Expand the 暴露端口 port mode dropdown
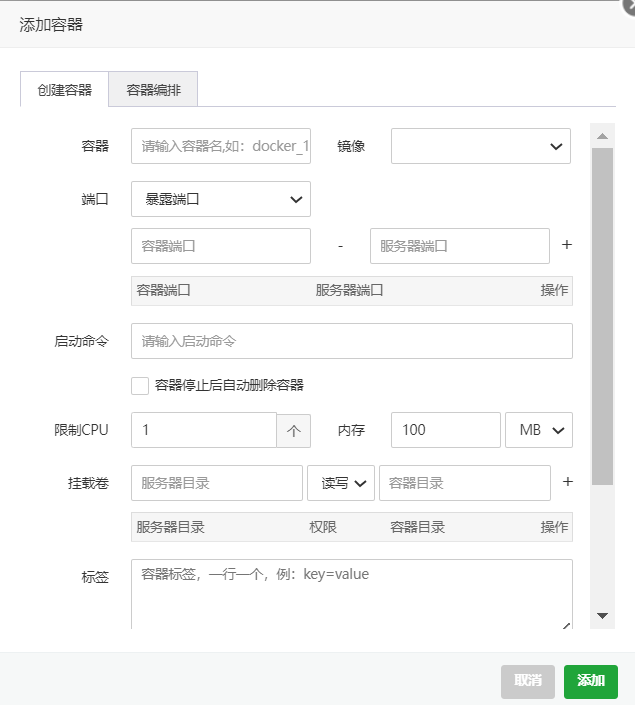The height and width of the screenshot is (705, 635). tap(221, 199)
